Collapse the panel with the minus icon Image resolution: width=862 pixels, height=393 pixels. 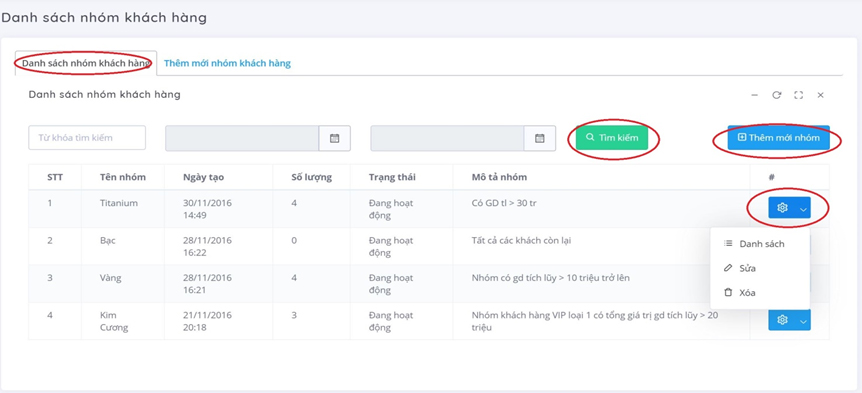(x=755, y=95)
